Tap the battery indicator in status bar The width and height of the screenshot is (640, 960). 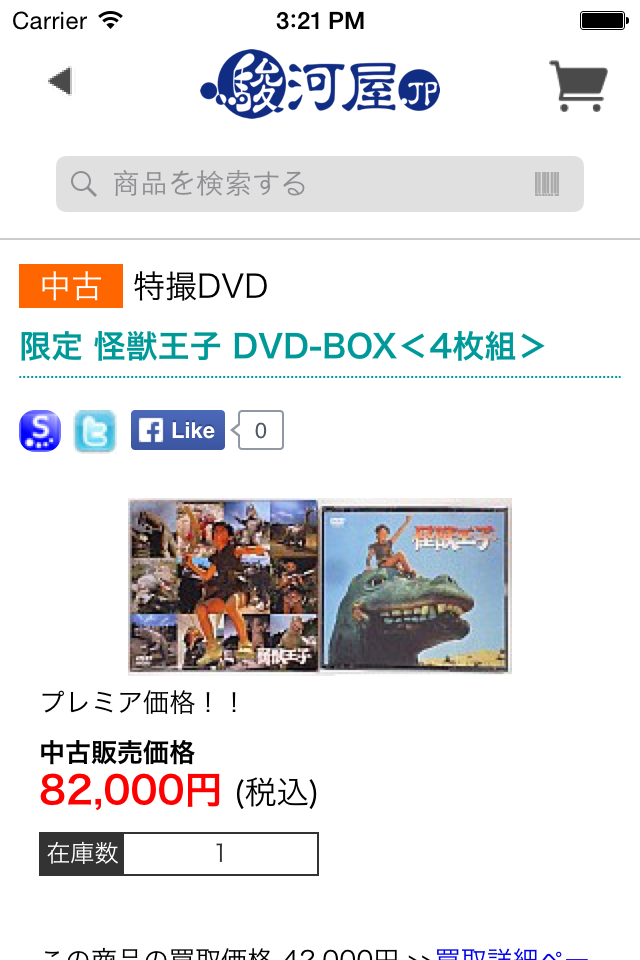coord(604,21)
